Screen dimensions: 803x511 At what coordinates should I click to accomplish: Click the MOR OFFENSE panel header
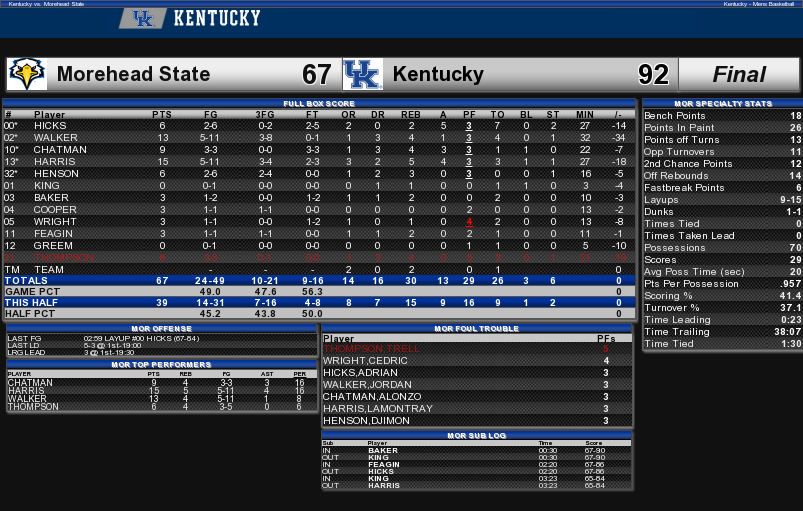point(162,329)
